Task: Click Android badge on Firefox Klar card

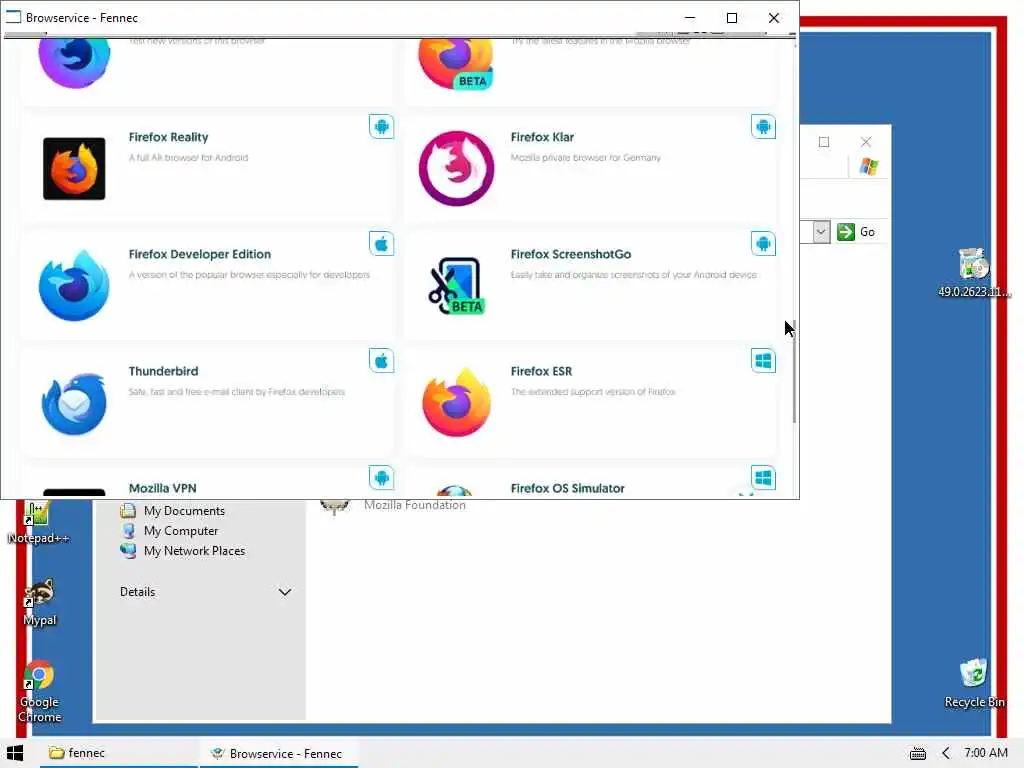Action: tap(763, 126)
